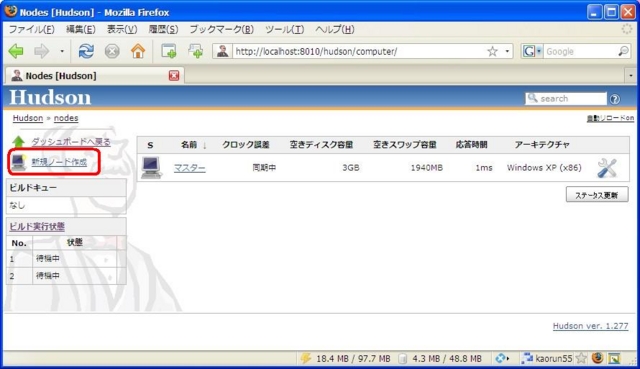Focus the Google search box
This screenshot has height=369, width=640.
(x=580, y=51)
